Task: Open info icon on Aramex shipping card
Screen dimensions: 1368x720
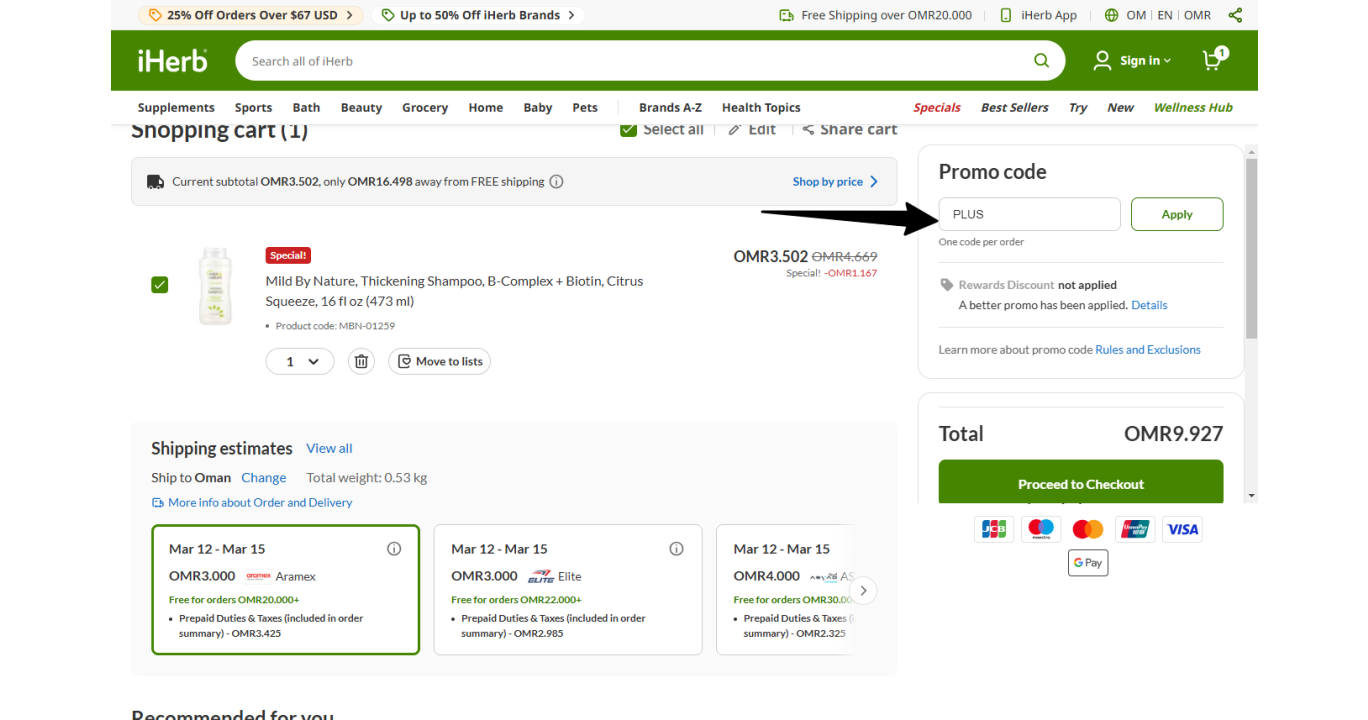Action: 394,549
